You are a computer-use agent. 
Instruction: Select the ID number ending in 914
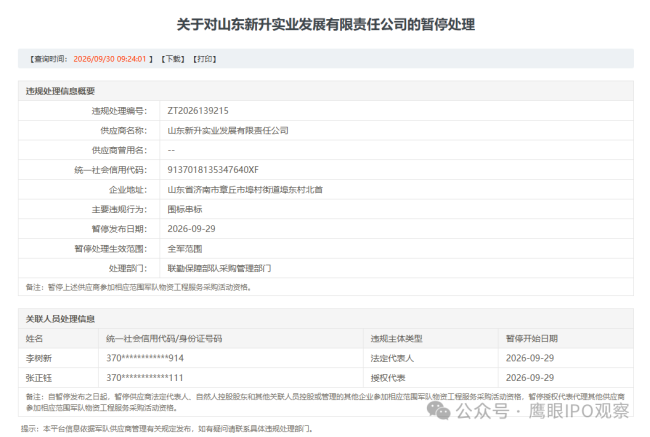145,358
